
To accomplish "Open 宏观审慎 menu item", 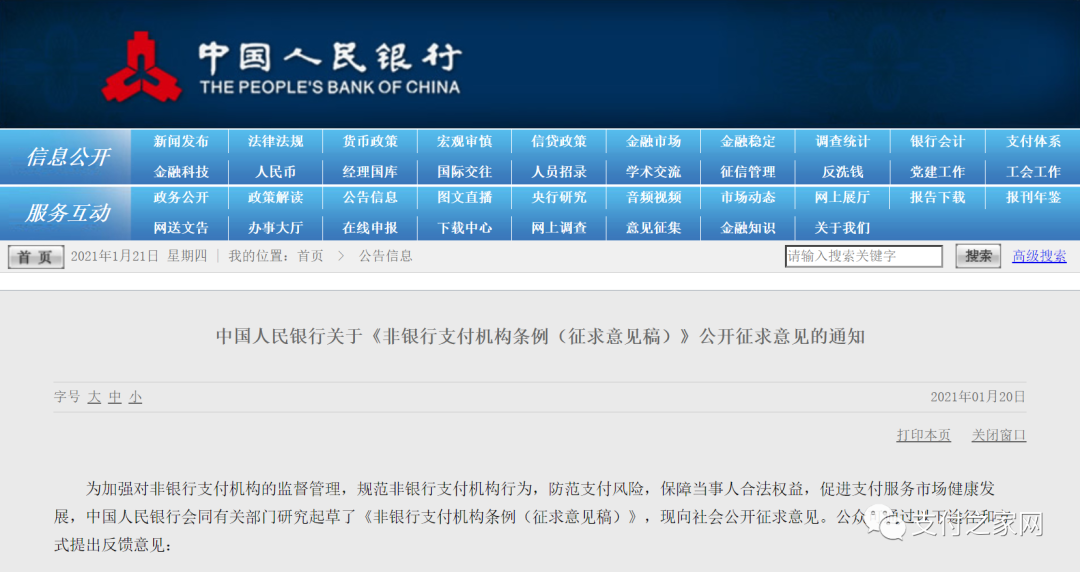I will pyautogui.click(x=465, y=141).
